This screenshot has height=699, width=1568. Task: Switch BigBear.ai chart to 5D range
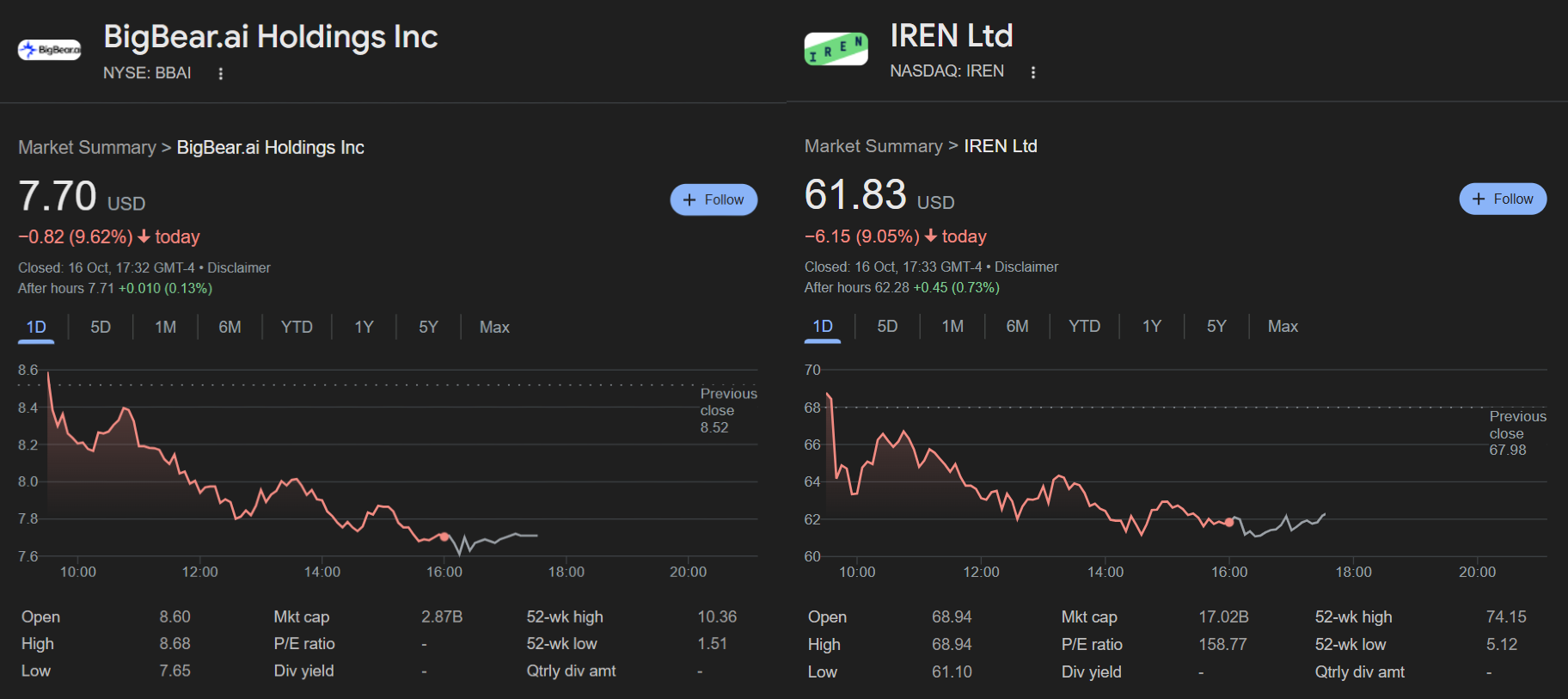coord(101,328)
